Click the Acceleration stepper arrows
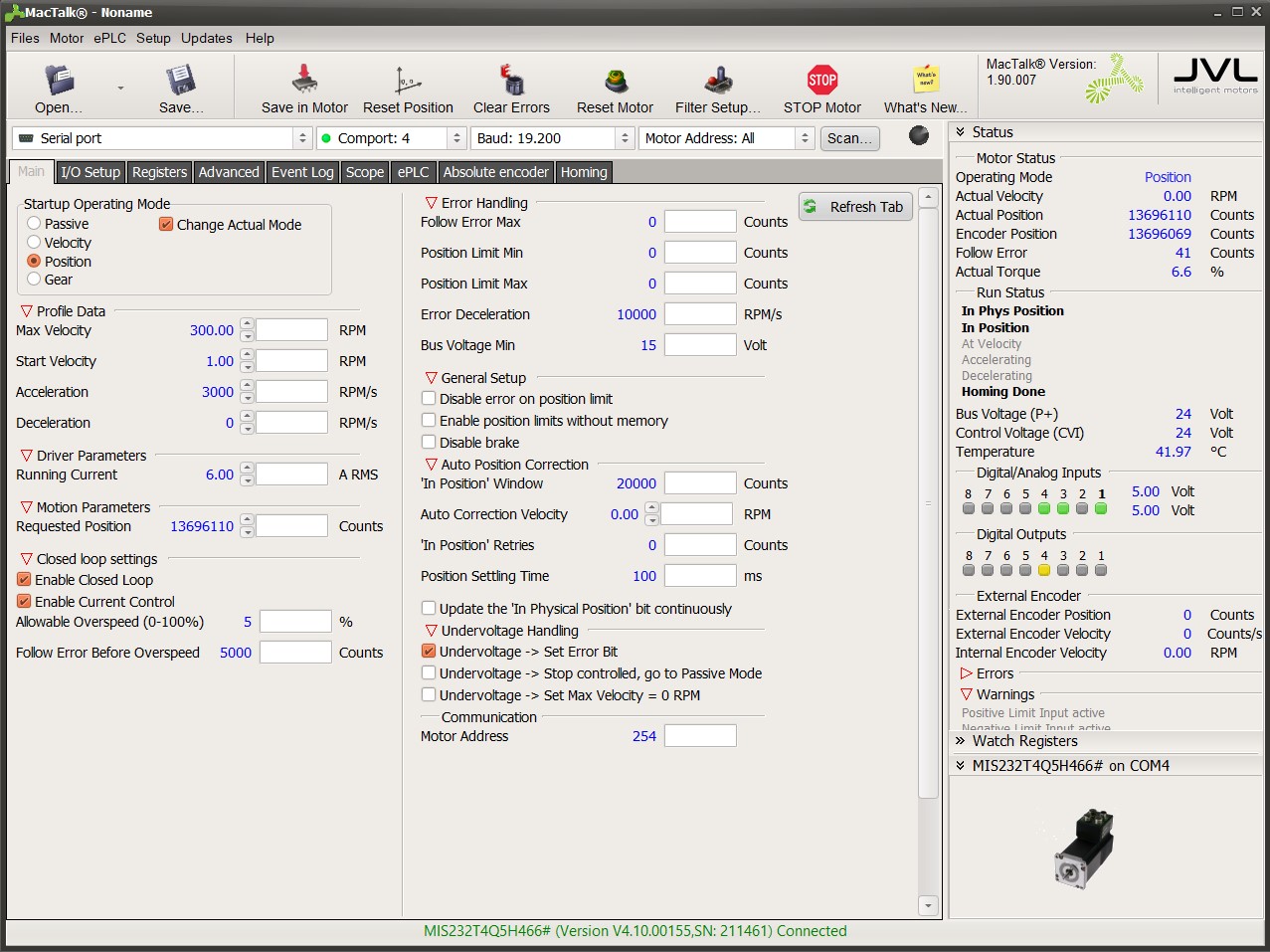 pyautogui.click(x=247, y=392)
